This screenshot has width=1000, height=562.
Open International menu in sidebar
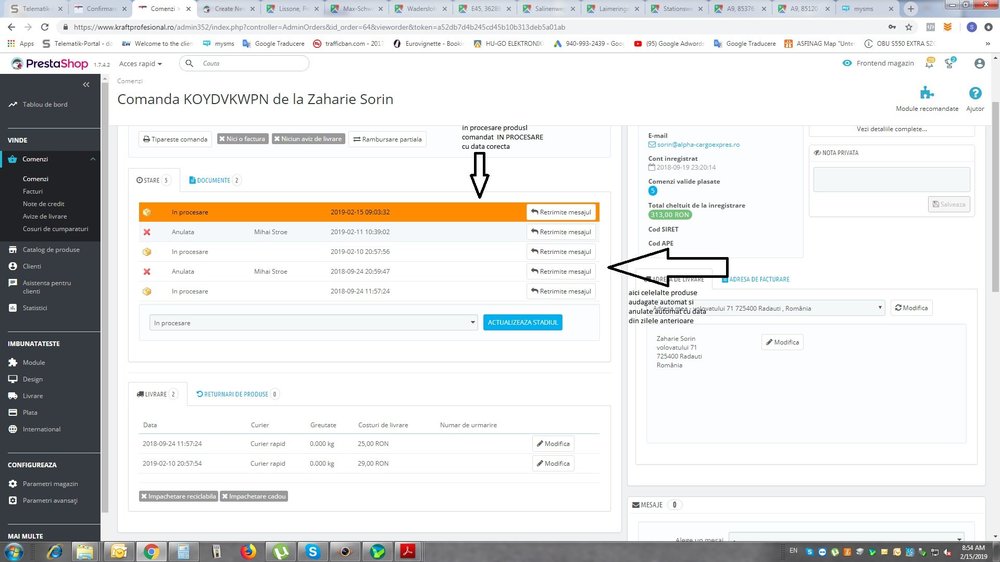coord(41,429)
